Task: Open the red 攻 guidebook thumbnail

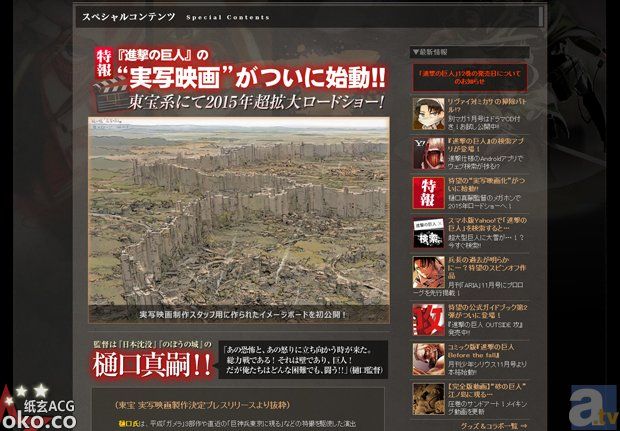Action: click(429, 319)
